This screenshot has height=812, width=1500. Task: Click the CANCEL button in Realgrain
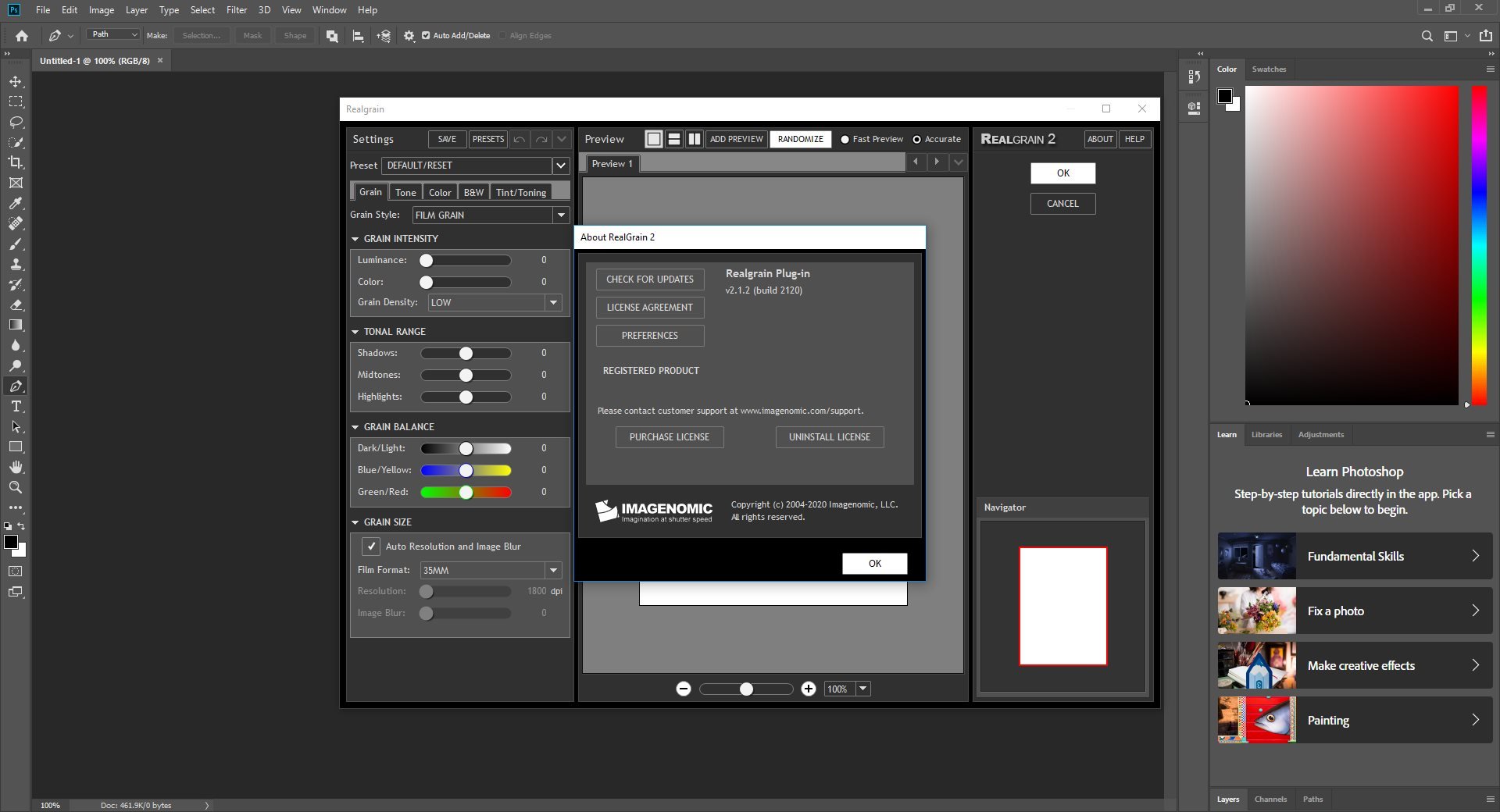tap(1062, 204)
